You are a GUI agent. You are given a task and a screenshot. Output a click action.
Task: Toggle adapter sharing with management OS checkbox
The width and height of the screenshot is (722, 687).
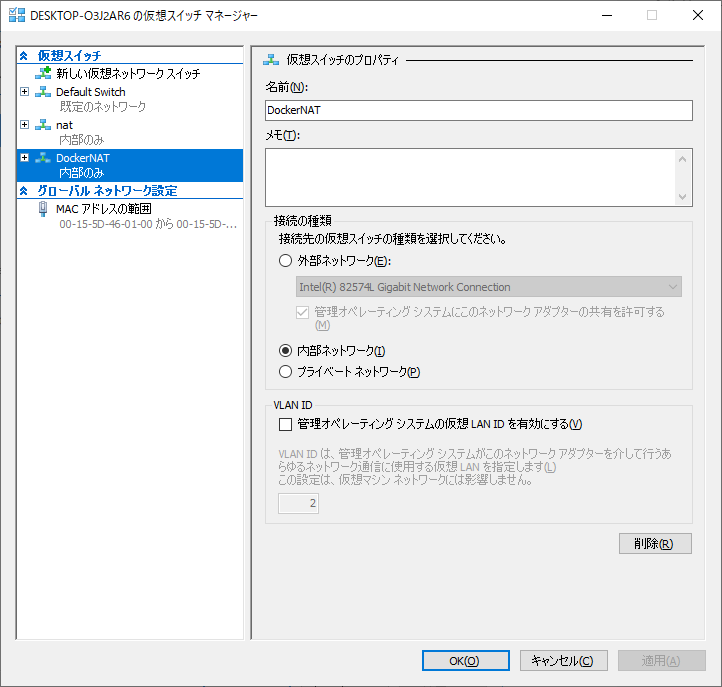(302, 313)
